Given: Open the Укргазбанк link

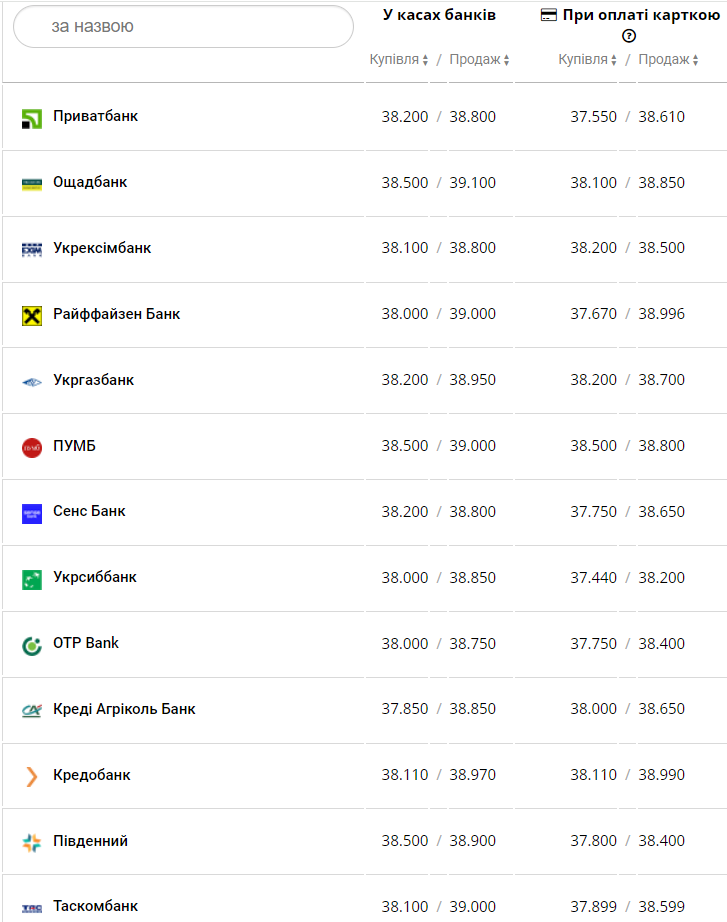Looking at the screenshot, I should point(93,380).
